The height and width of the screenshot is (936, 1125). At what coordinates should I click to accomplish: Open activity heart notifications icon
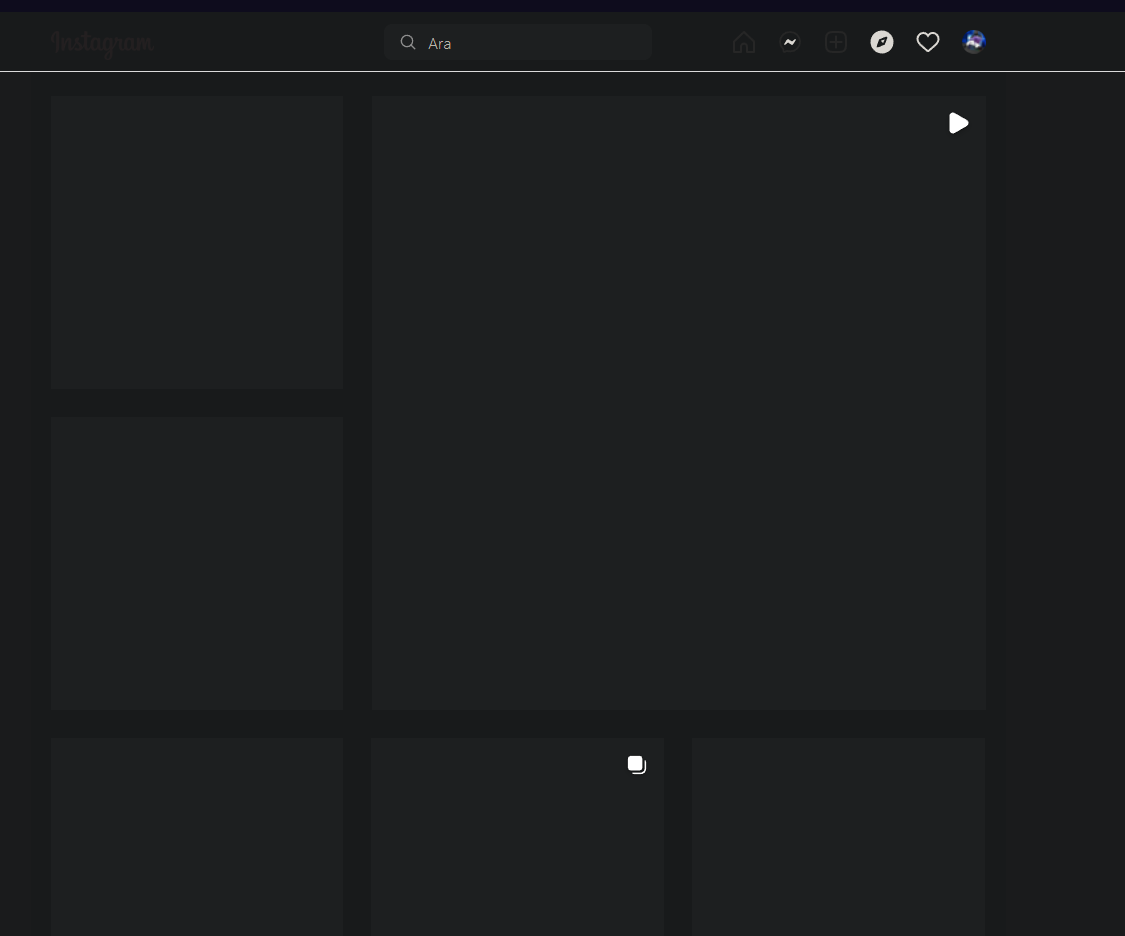(x=928, y=42)
